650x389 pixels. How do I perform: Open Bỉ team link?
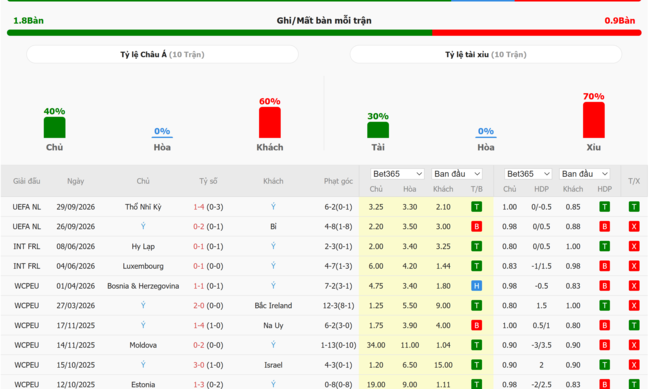pyautogui.click(x=273, y=226)
